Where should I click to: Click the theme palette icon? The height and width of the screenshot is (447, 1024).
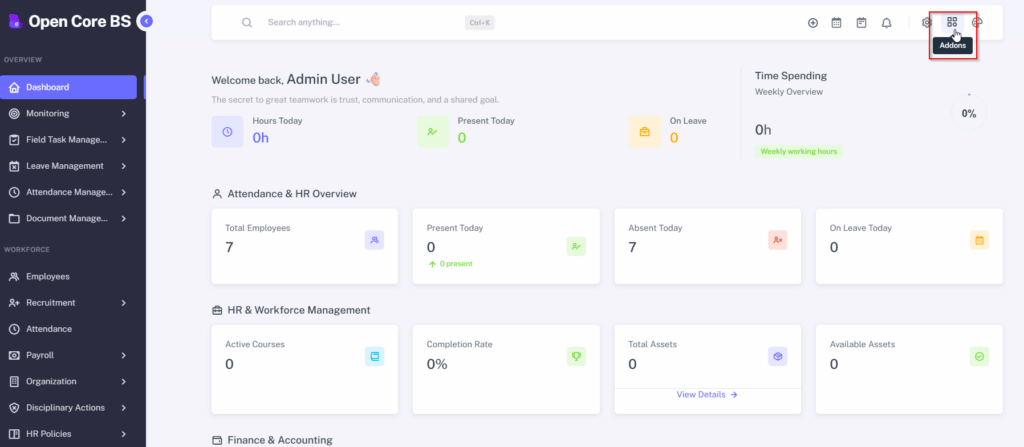(x=977, y=22)
